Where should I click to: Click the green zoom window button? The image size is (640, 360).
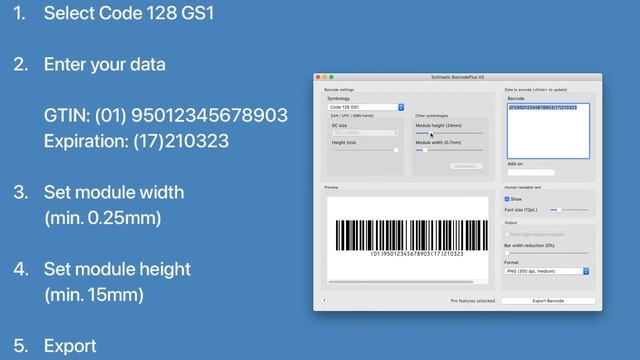click(x=331, y=77)
